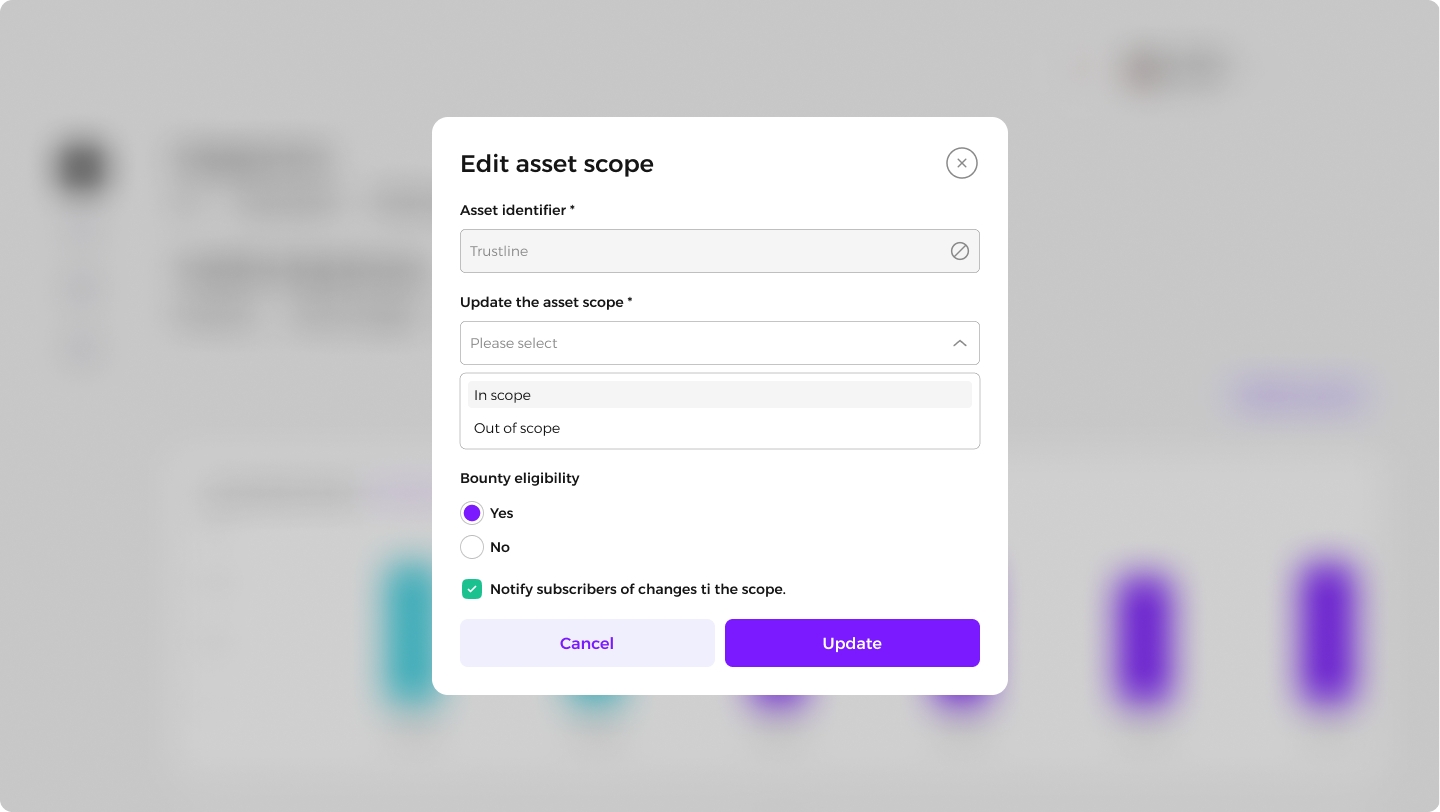Open the Update the asset scope dropdown
1440x812 pixels.
[x=720, y=343]
